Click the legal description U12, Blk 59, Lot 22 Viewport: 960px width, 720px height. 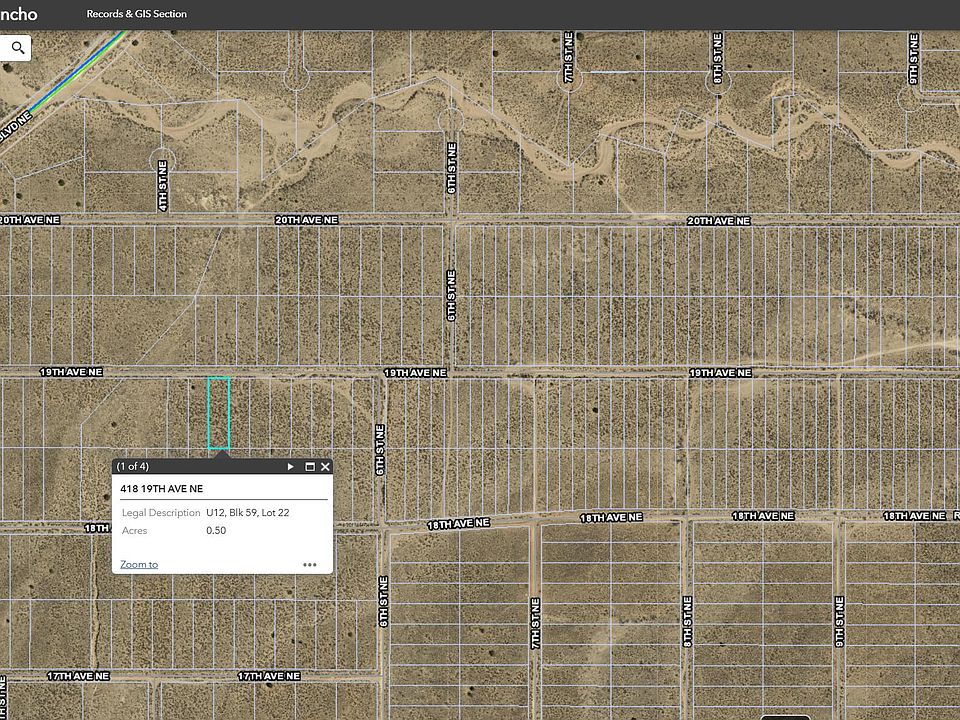click(x=248, y=512)
